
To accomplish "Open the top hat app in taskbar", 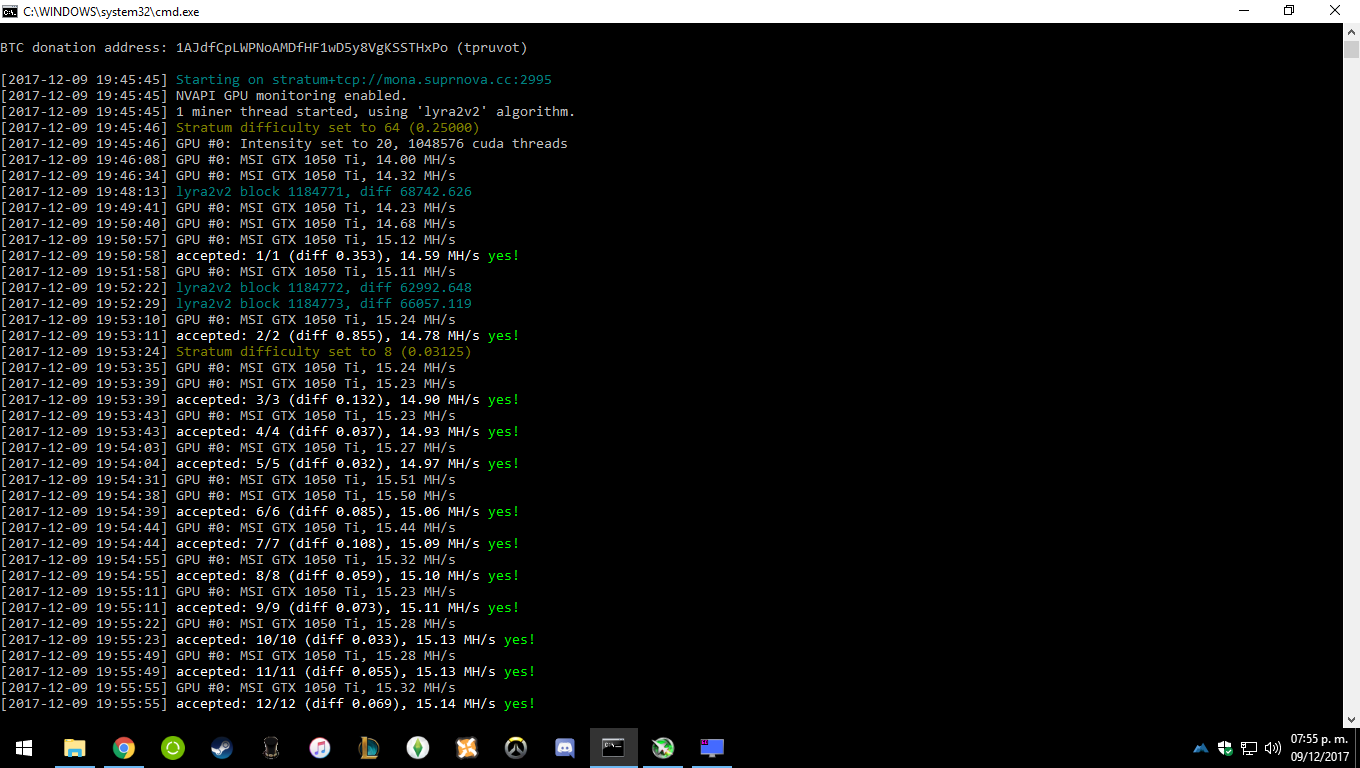I will [270, 748].
